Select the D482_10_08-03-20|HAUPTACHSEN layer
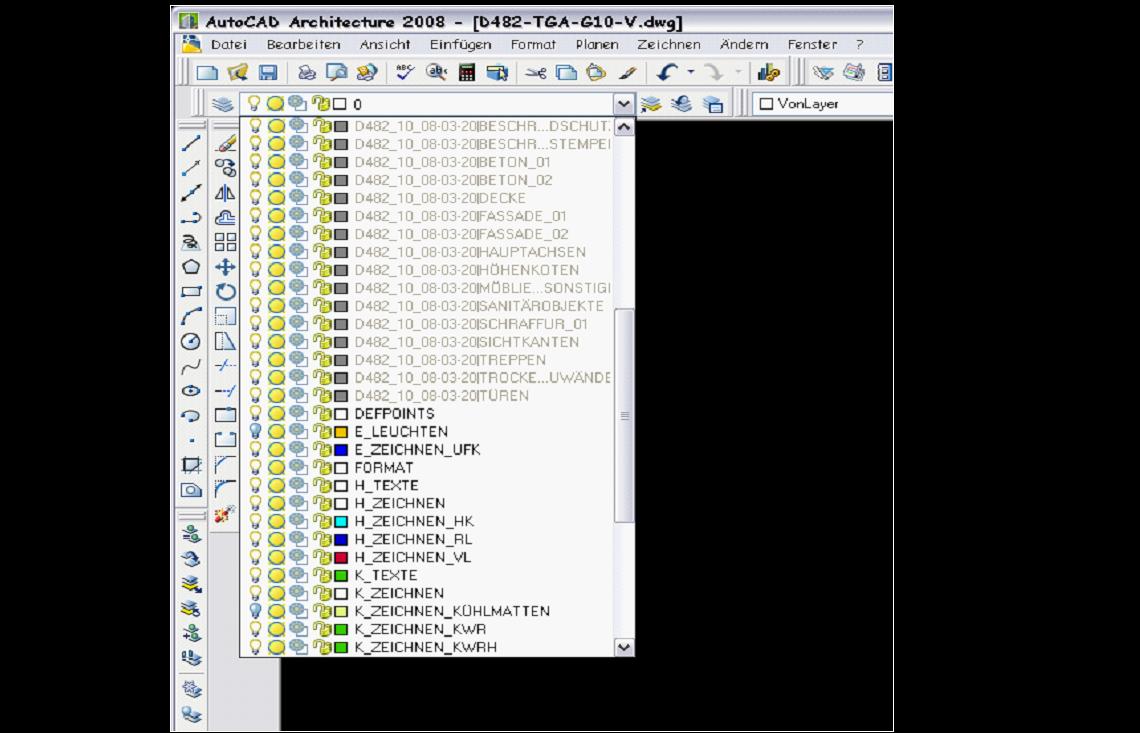 coord(470,252)
